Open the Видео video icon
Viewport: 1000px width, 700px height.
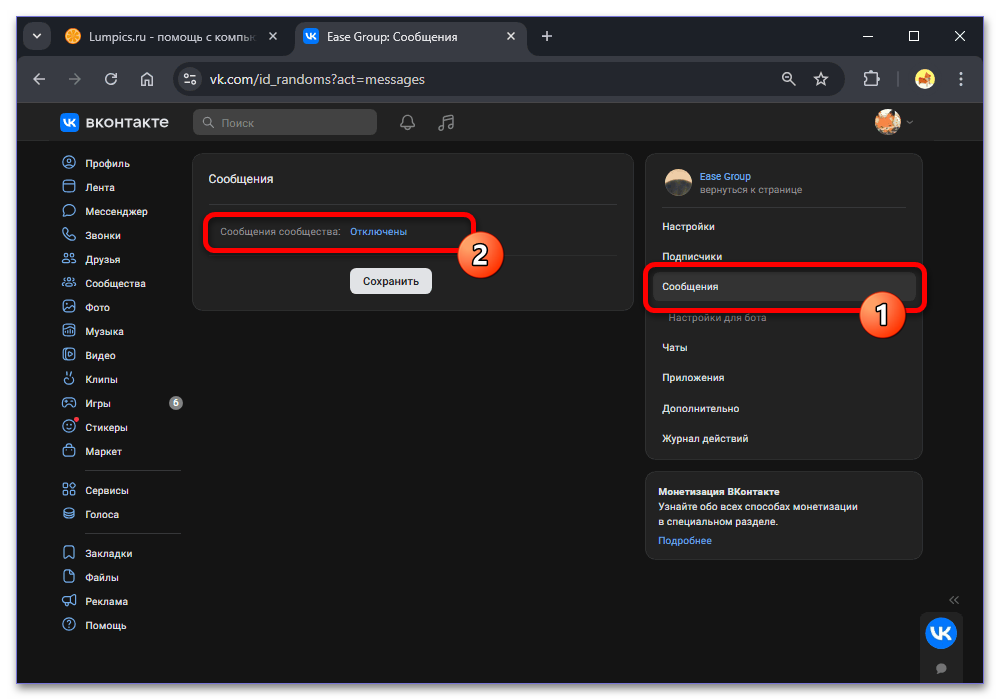click(x=69, y=354)
